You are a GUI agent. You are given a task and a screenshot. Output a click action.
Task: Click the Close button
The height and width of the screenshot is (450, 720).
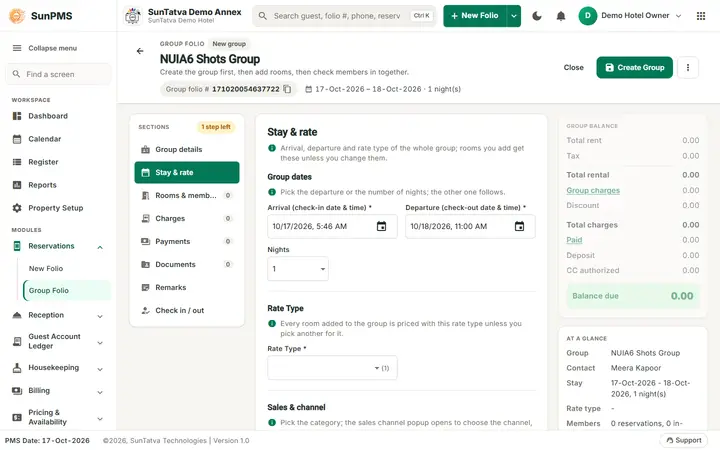[574, 68]
